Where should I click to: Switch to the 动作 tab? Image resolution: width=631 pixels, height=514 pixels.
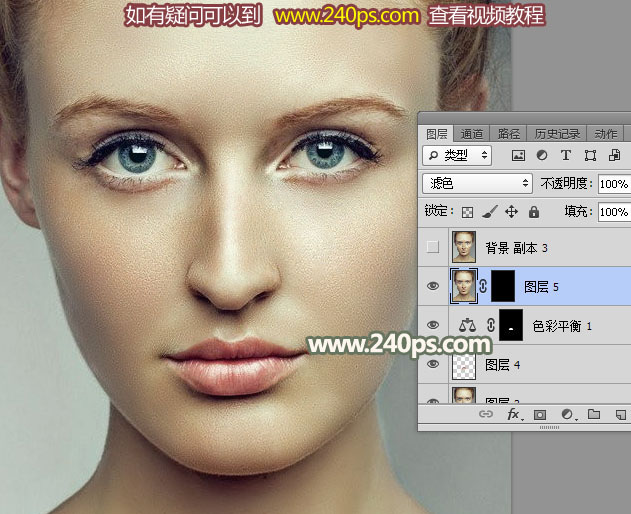pyautogui.click(x=605, y=134)
